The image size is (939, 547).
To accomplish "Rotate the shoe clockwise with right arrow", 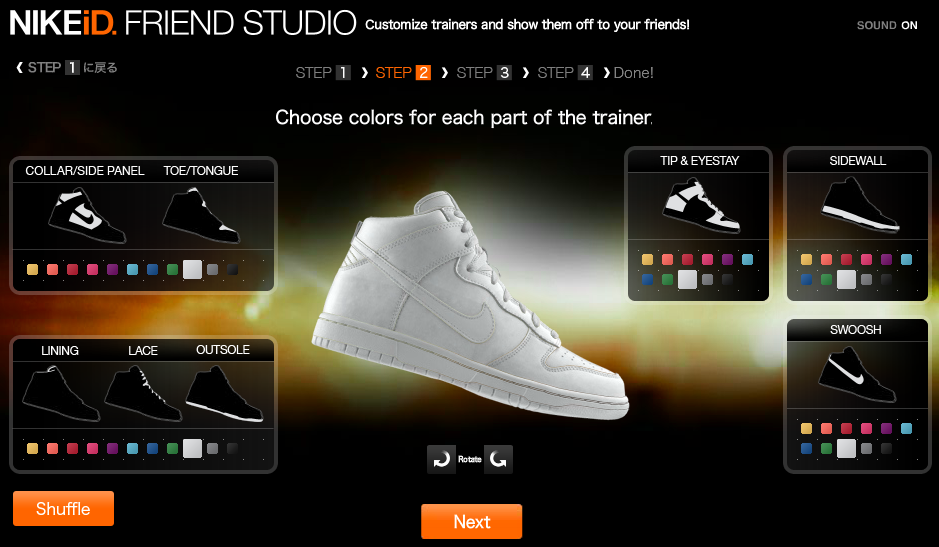I will point(498,460).
